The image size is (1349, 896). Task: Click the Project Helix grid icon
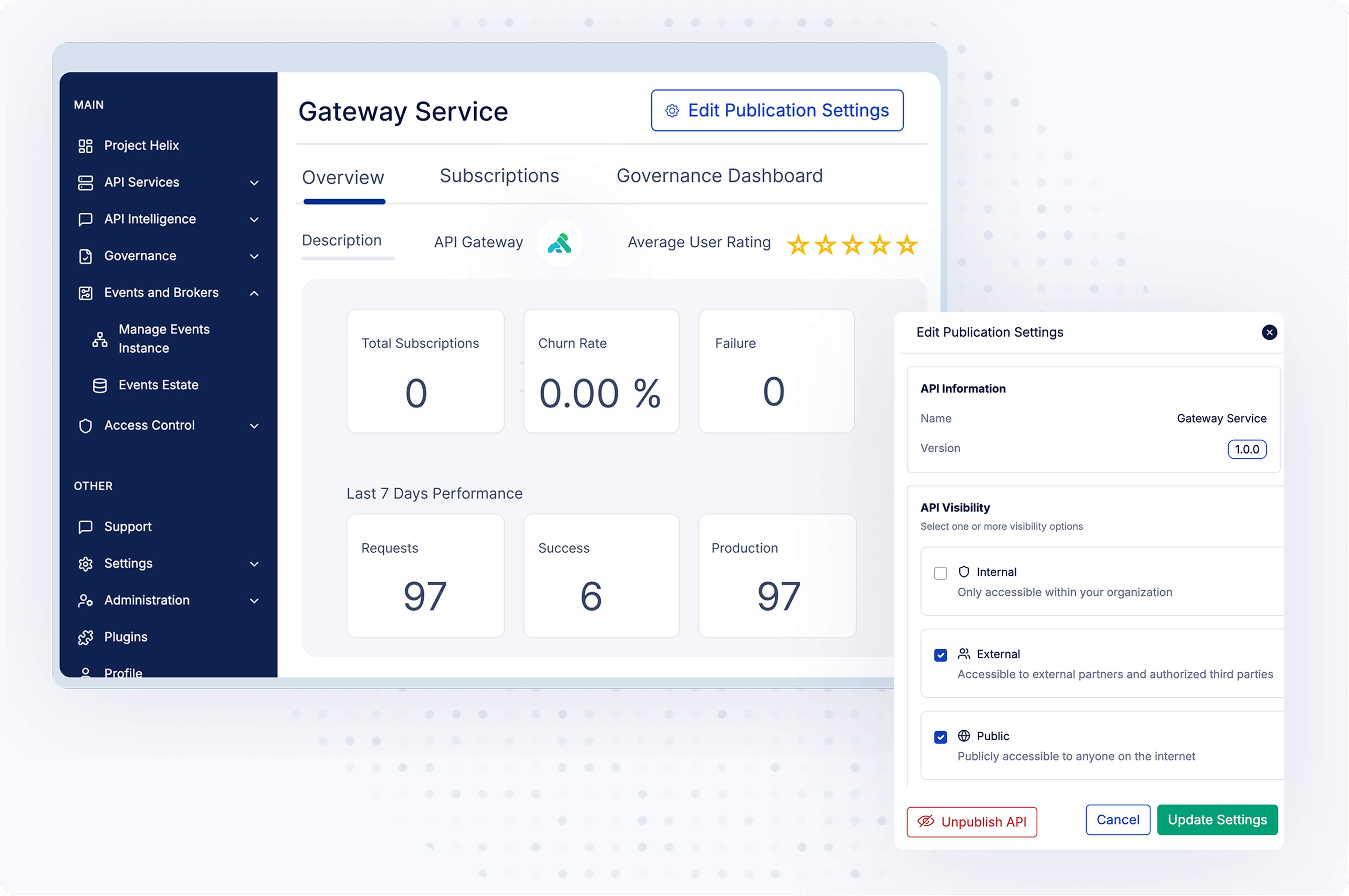tap(85, 146)
